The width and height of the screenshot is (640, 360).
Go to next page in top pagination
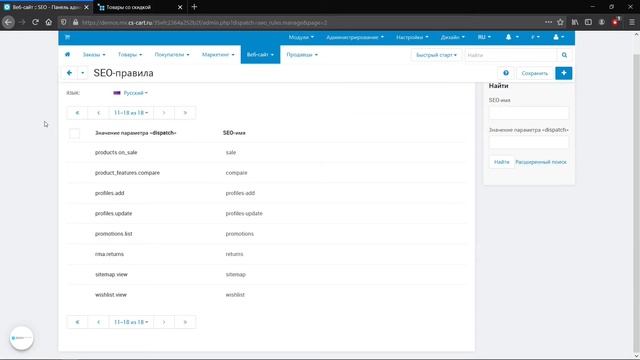click(x=164, y=113)
